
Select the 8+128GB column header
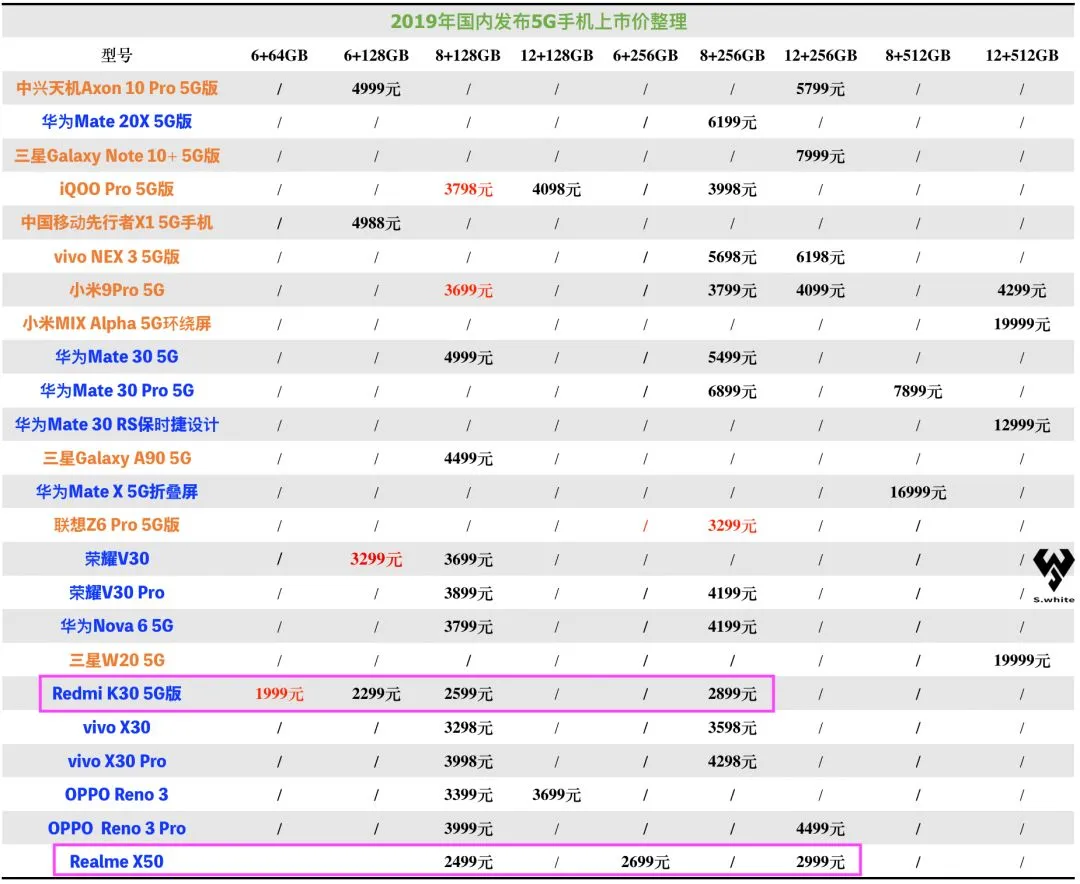coord(468,55)
